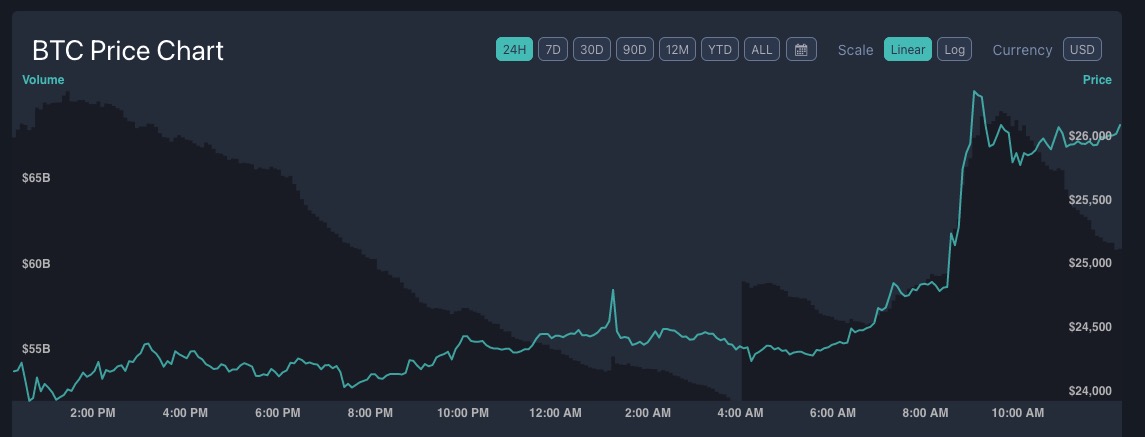This screenshot has height=437, width=1145.
Task: Click the 10:00 AM time axis label
Action: pyautogui.click(x=1018, y=413)
